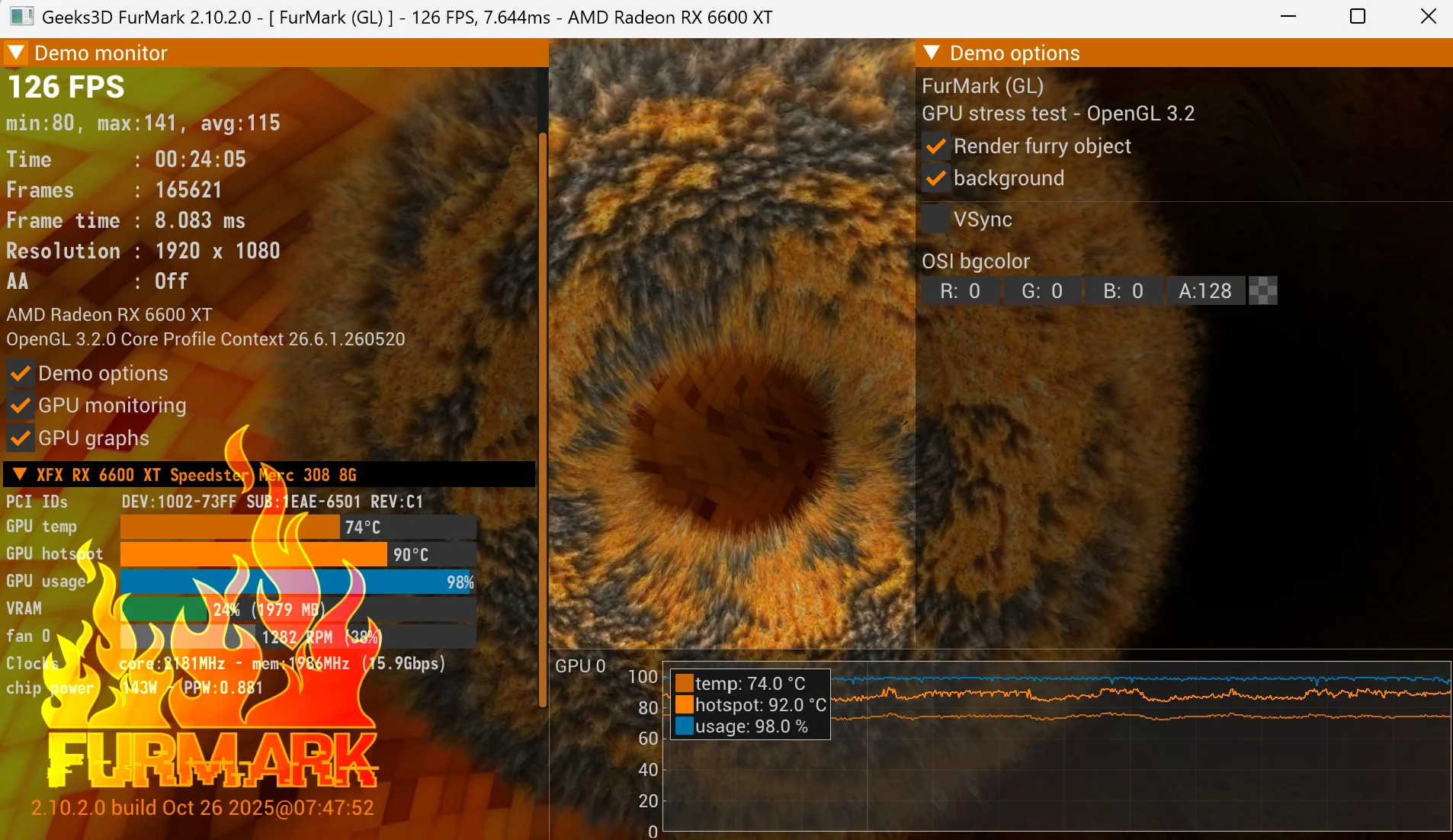Collapse the Demo options panel
This screenshot has height=840, width=1453.
pos(932,53)
